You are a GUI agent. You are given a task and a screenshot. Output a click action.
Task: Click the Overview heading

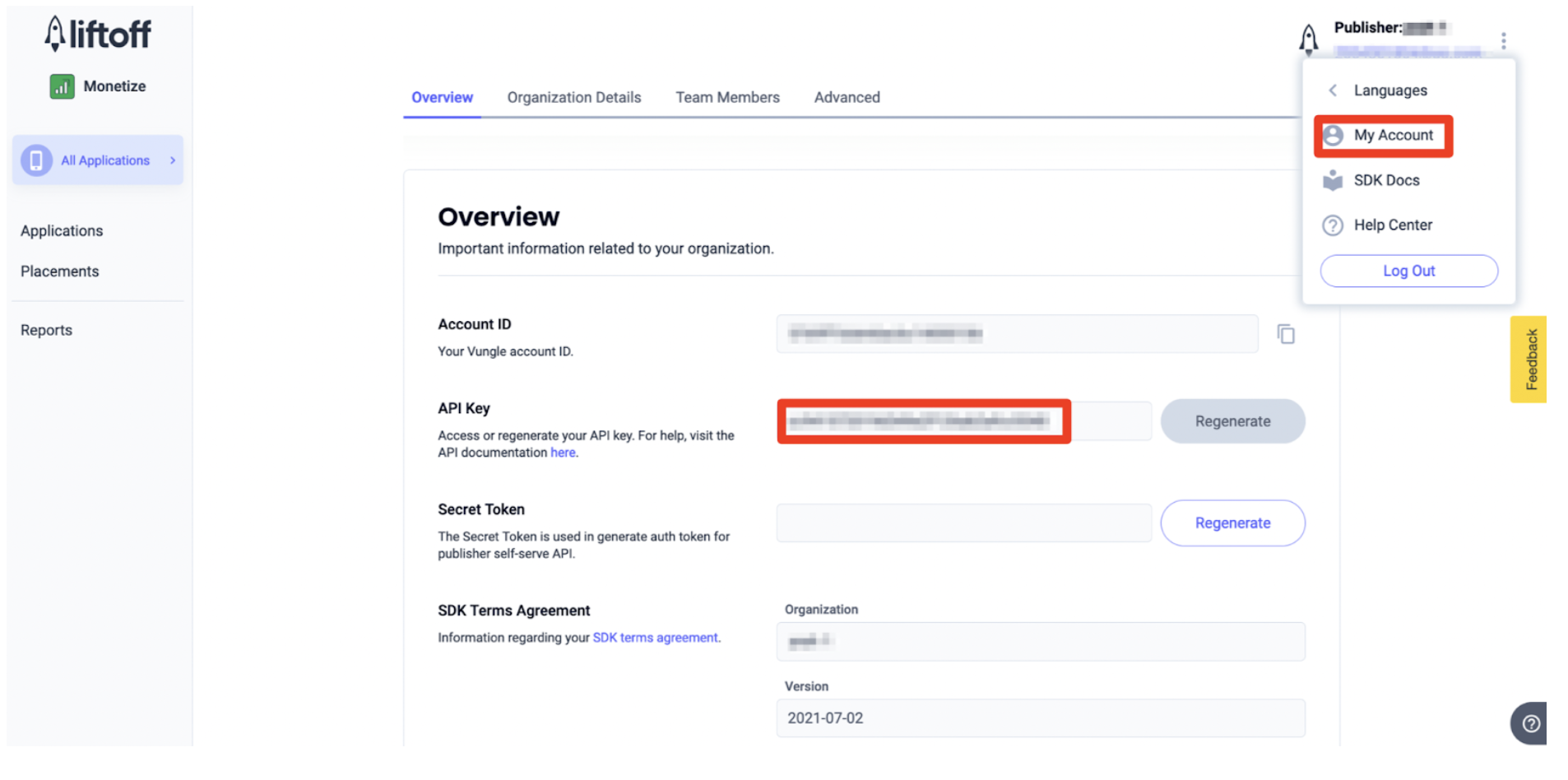pyautogui.click(x=499, y=216)
